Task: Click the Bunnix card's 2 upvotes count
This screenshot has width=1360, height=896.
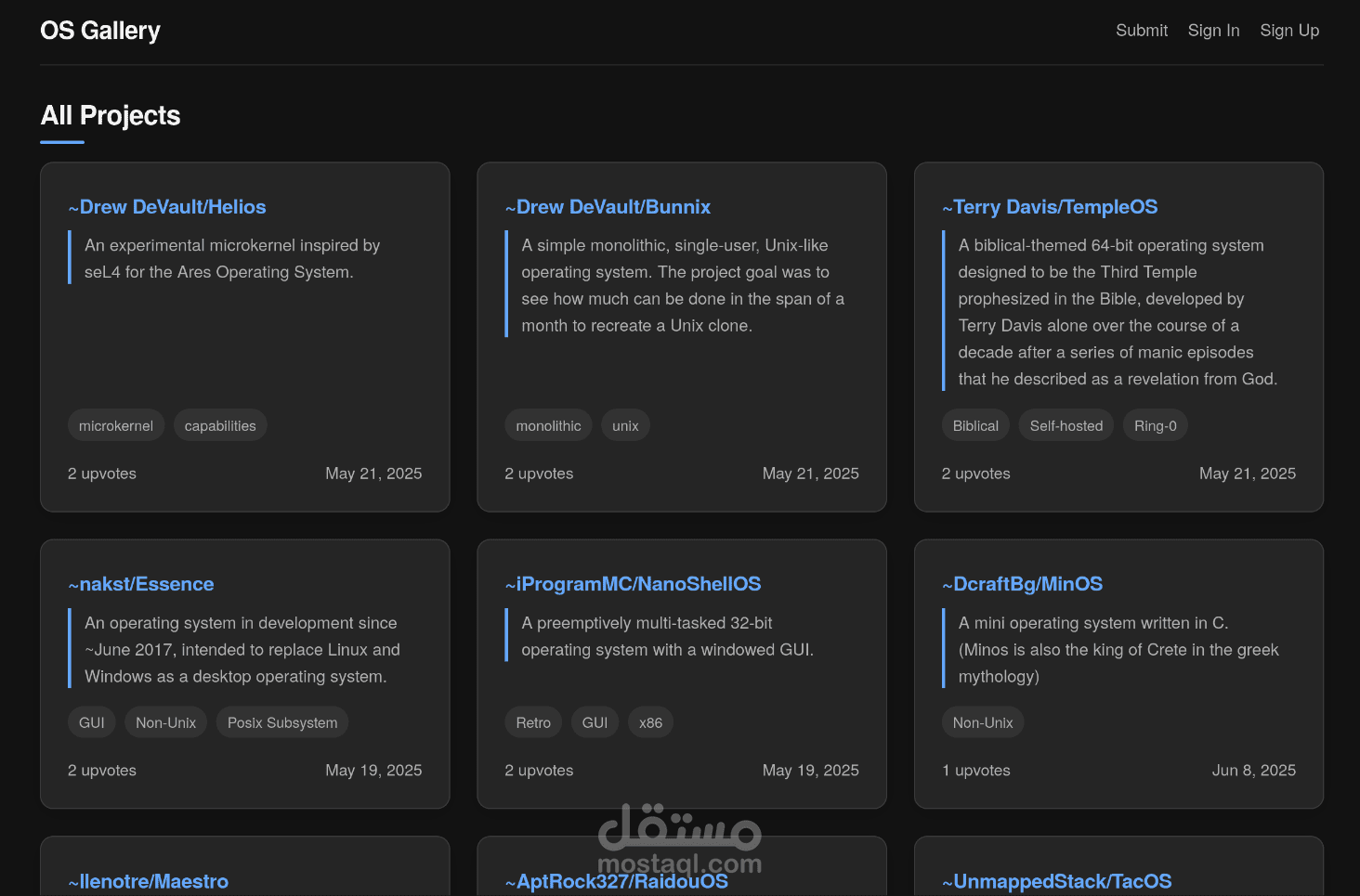Action: pyautogui.click(x=539, y=474)
